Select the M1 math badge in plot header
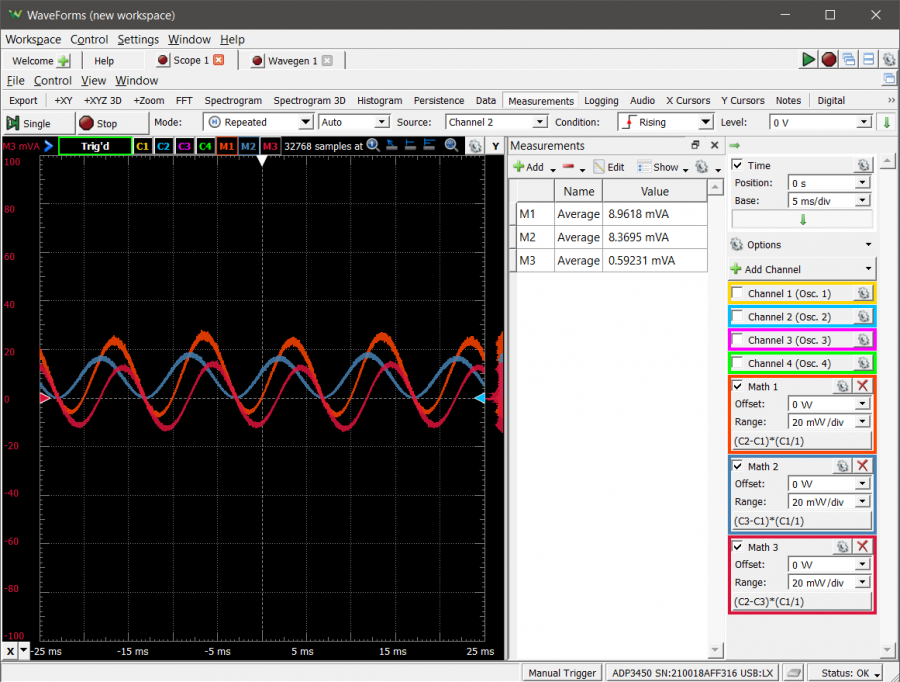The width and height of the screenshot is (900, 682). [x=226, y=146]
